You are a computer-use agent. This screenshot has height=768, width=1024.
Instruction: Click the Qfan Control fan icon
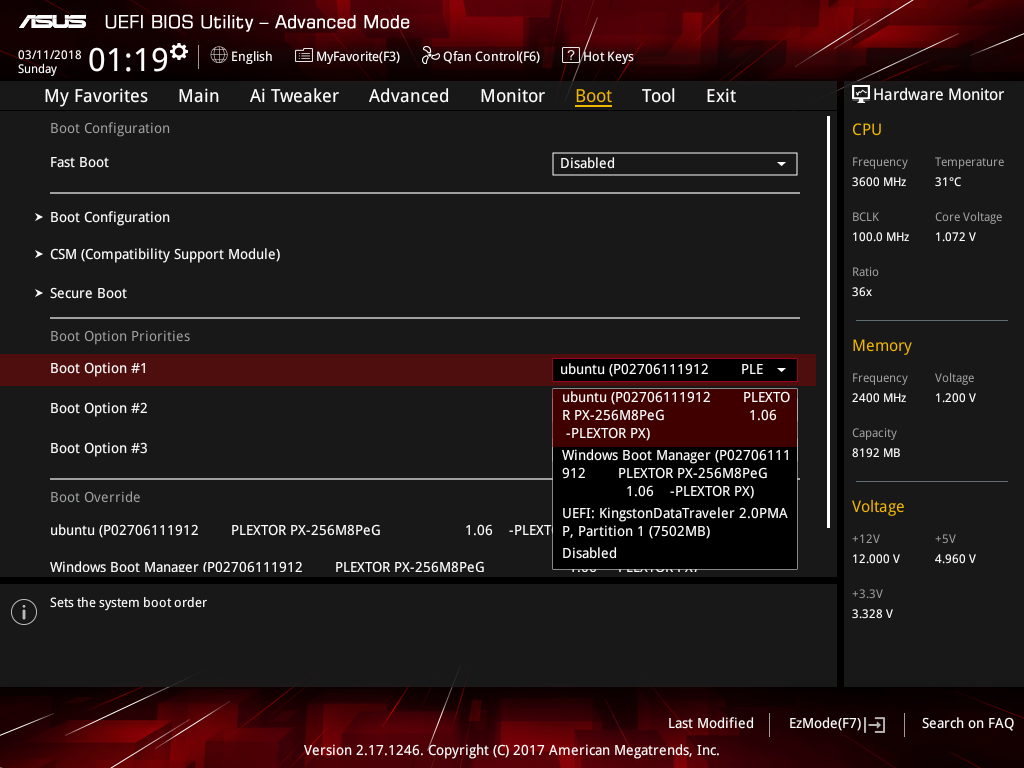click(430, 56)
